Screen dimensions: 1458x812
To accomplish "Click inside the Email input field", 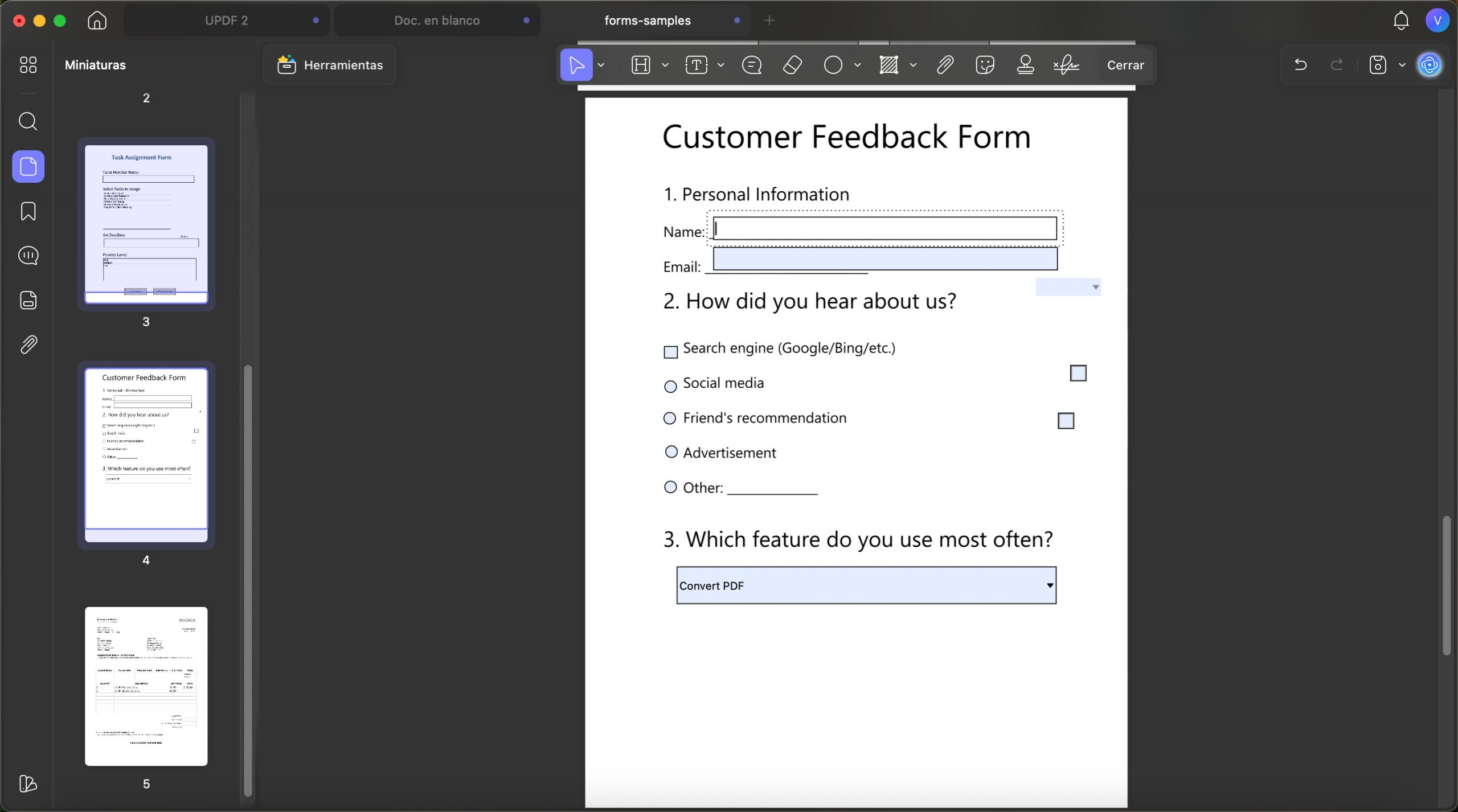I will pyautogui.click(x=885, y=259).
